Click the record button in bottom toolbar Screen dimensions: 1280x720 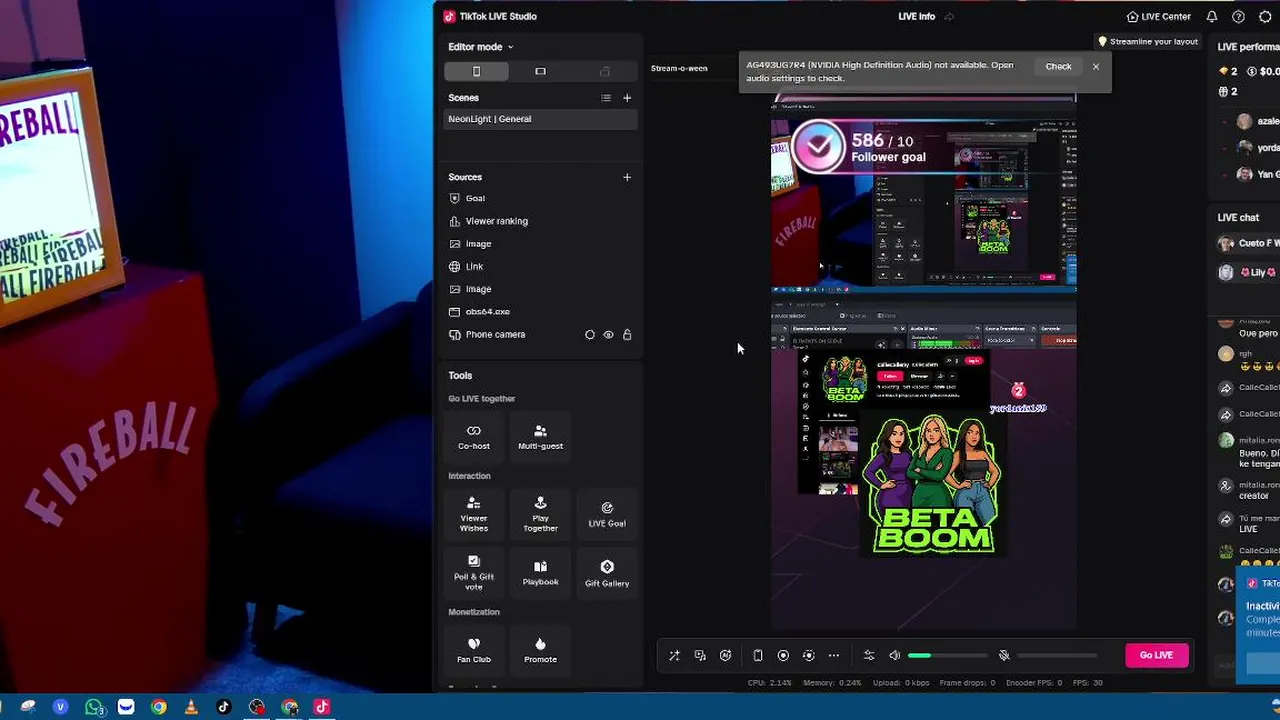pos(783,656)
